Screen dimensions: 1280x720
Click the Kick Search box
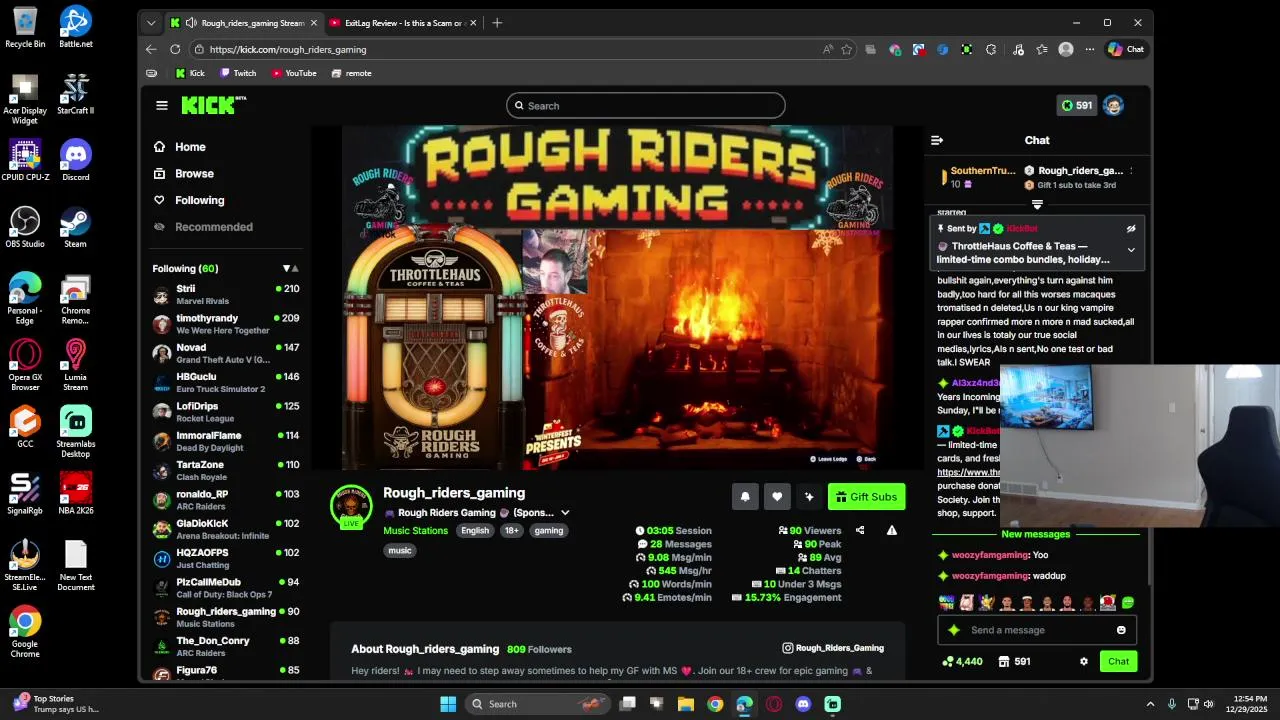coord(646,105)
